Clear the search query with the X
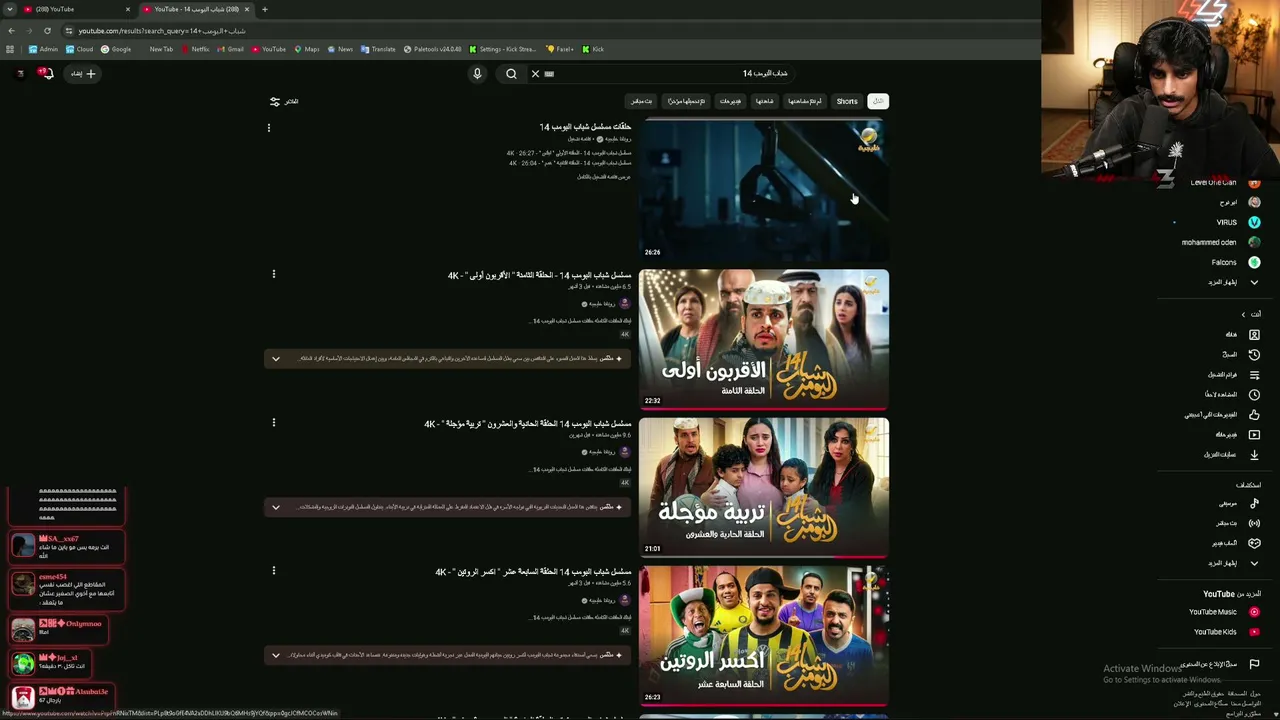 coord(535,73)
